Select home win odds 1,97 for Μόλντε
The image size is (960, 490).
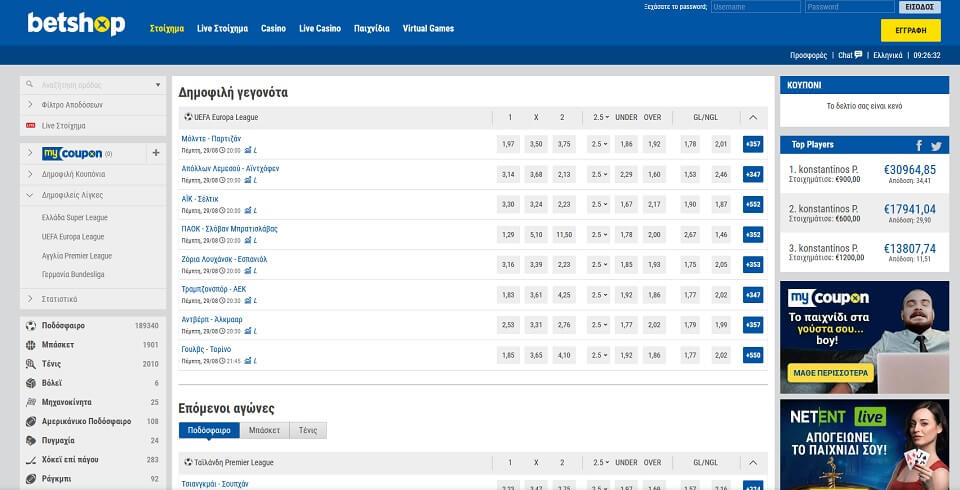(x=508, y=145)
